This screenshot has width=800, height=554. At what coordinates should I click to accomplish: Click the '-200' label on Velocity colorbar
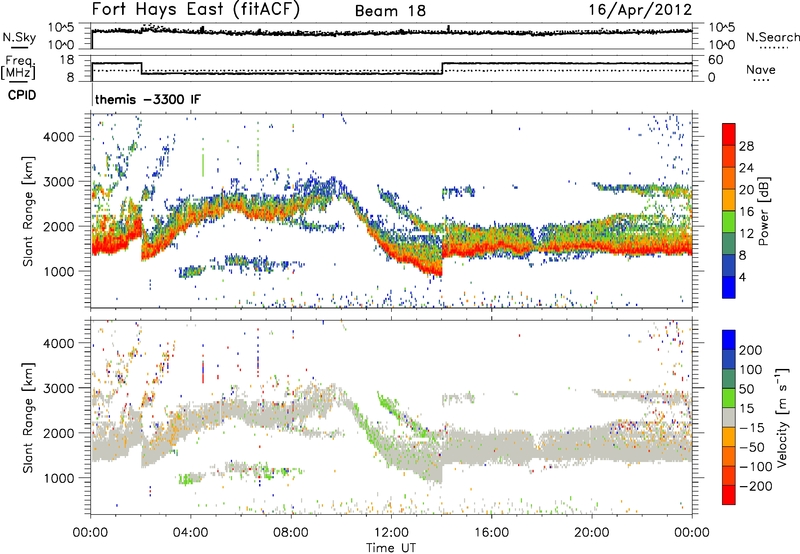(x=756, y=486)
